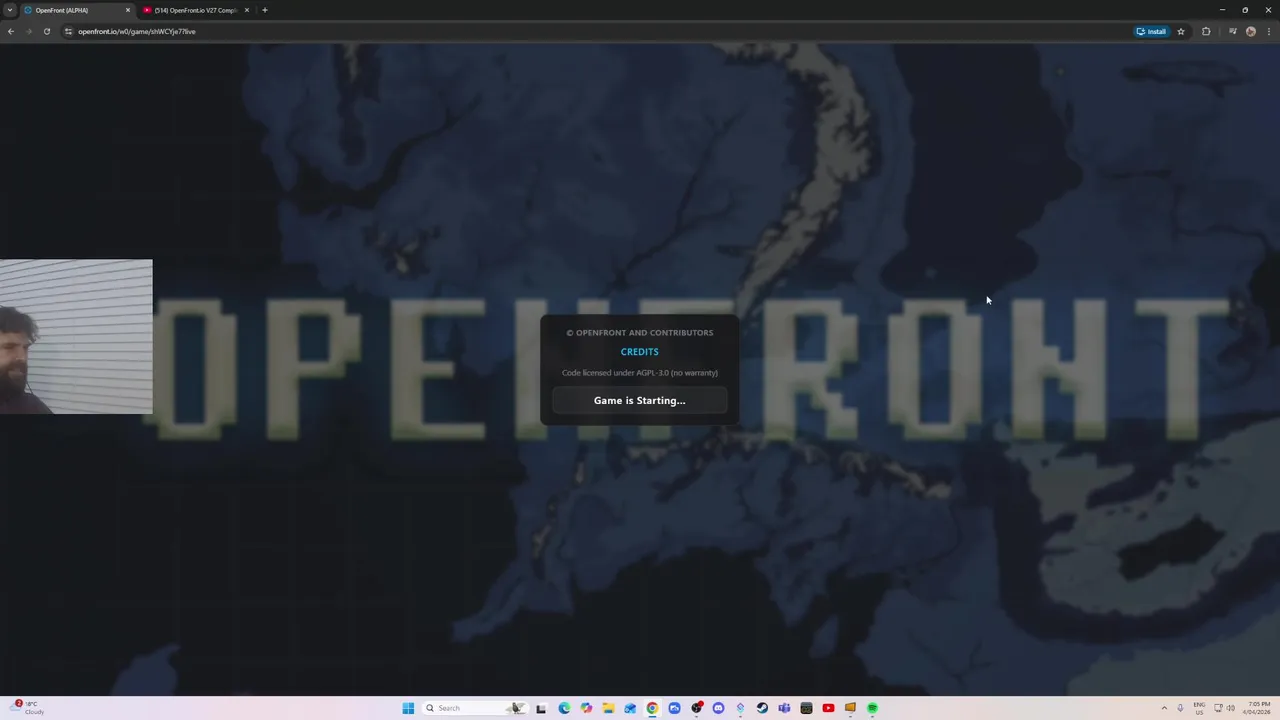Open Spotify from the taskbar
The image size is (1280, 720).
872,708
